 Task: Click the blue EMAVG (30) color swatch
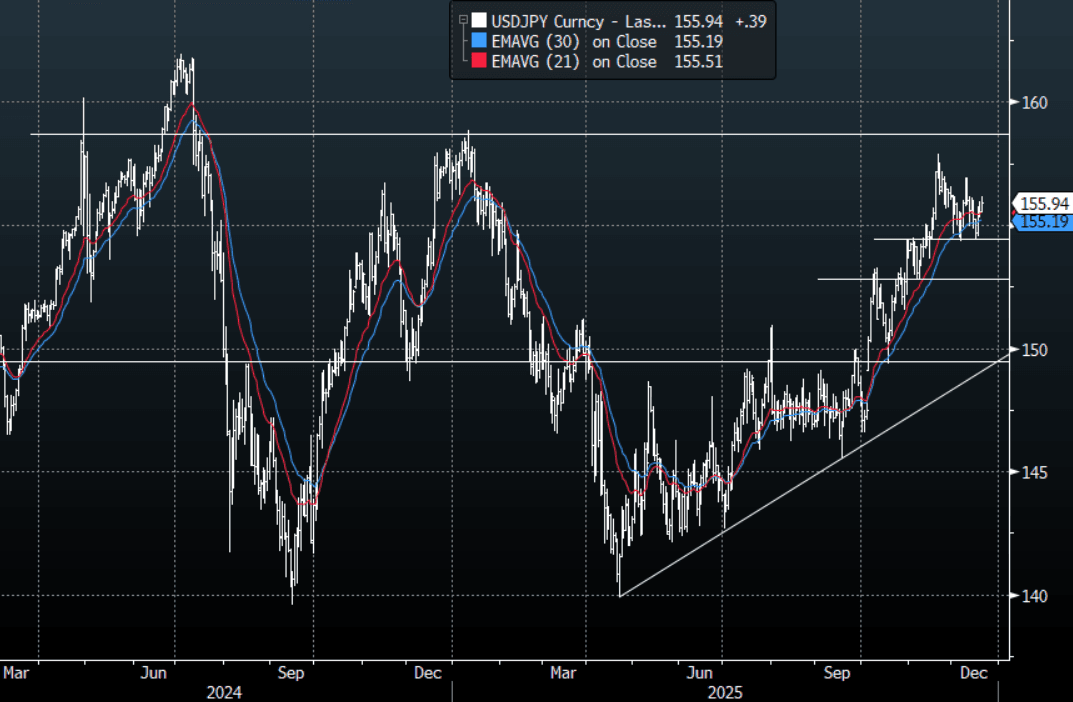[479, 41]
